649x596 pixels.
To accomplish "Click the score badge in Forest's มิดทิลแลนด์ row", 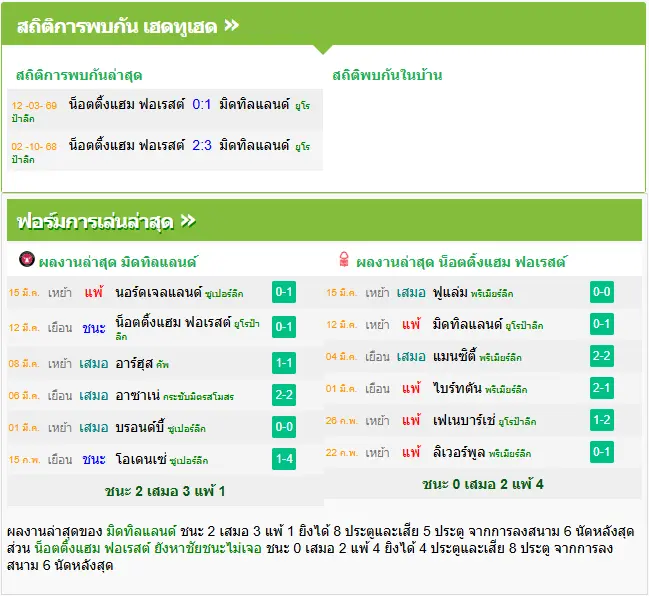I will coord(602,324).
